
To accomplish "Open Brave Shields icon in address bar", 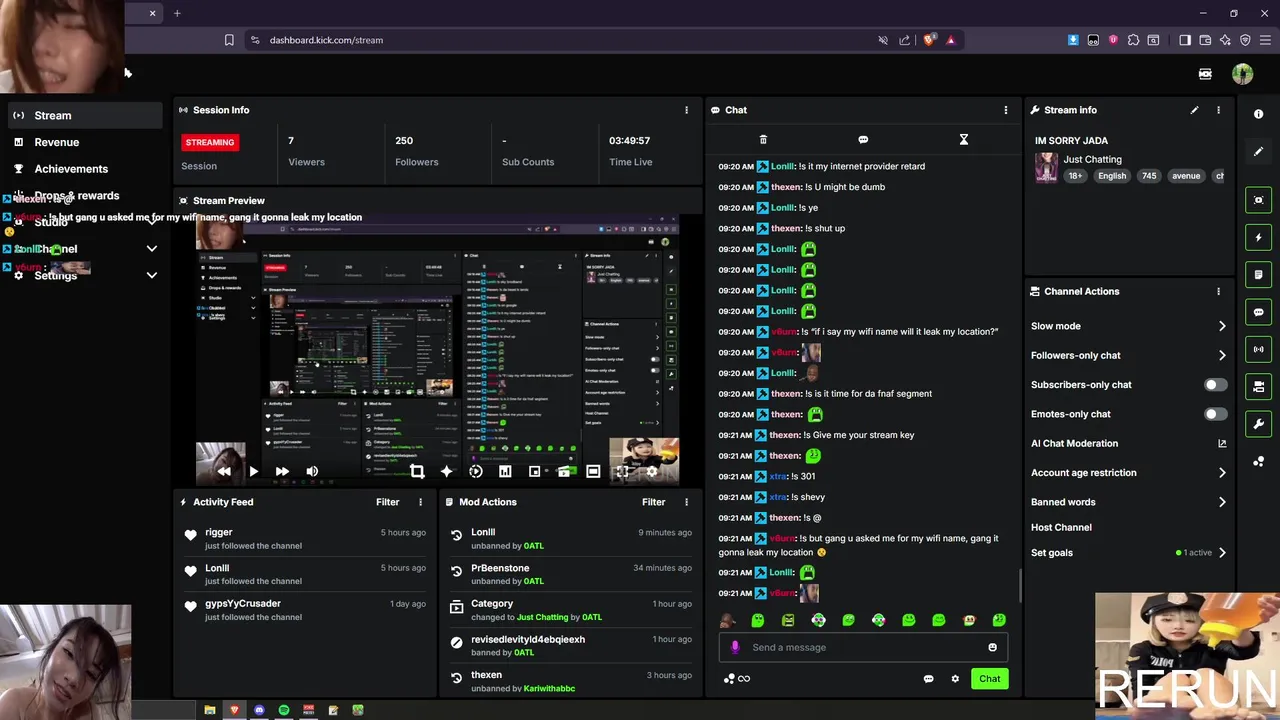I will coord(929,40).
